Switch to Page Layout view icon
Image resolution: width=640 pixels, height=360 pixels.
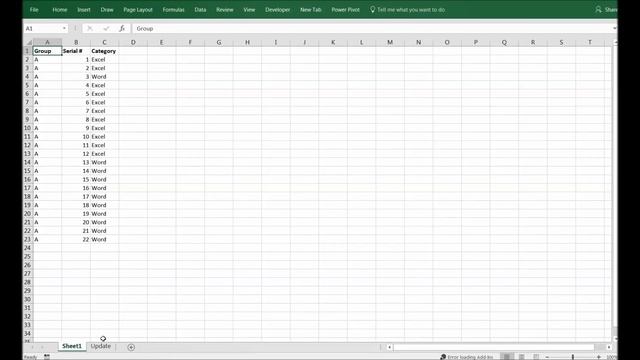click(522, 357)
